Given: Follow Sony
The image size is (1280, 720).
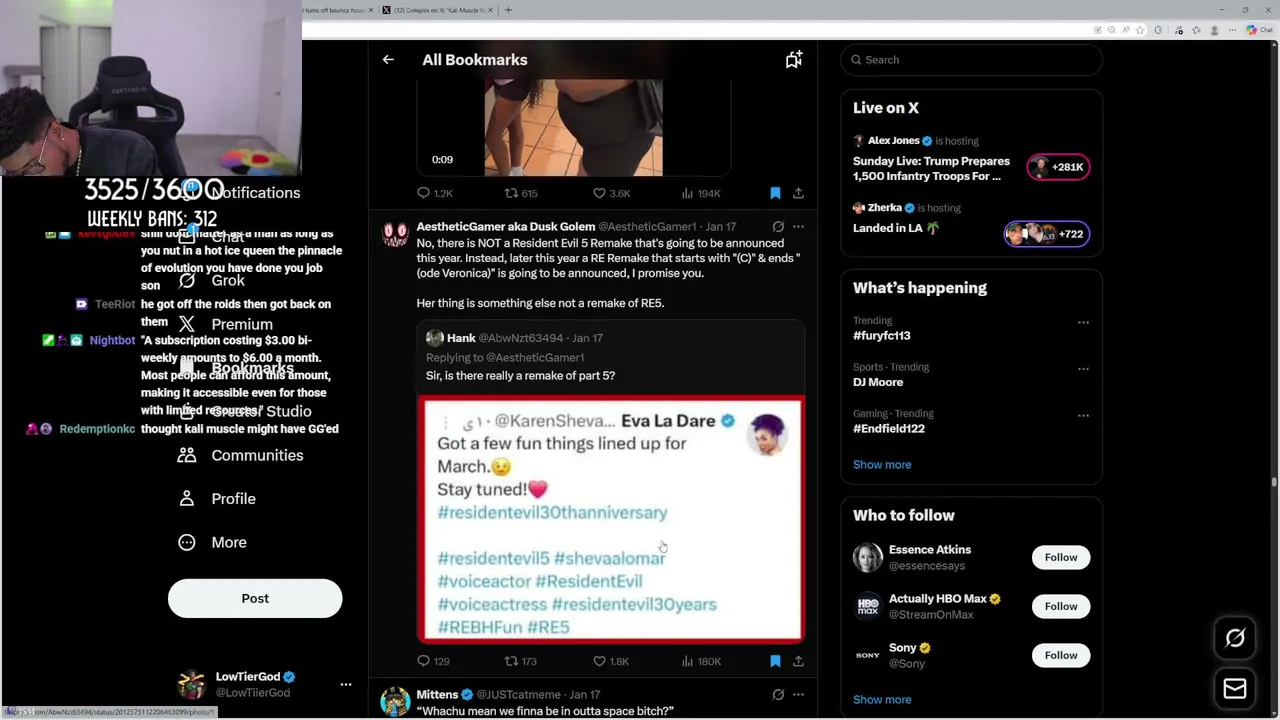Looking at the screenshot, I should [1061, 655].
